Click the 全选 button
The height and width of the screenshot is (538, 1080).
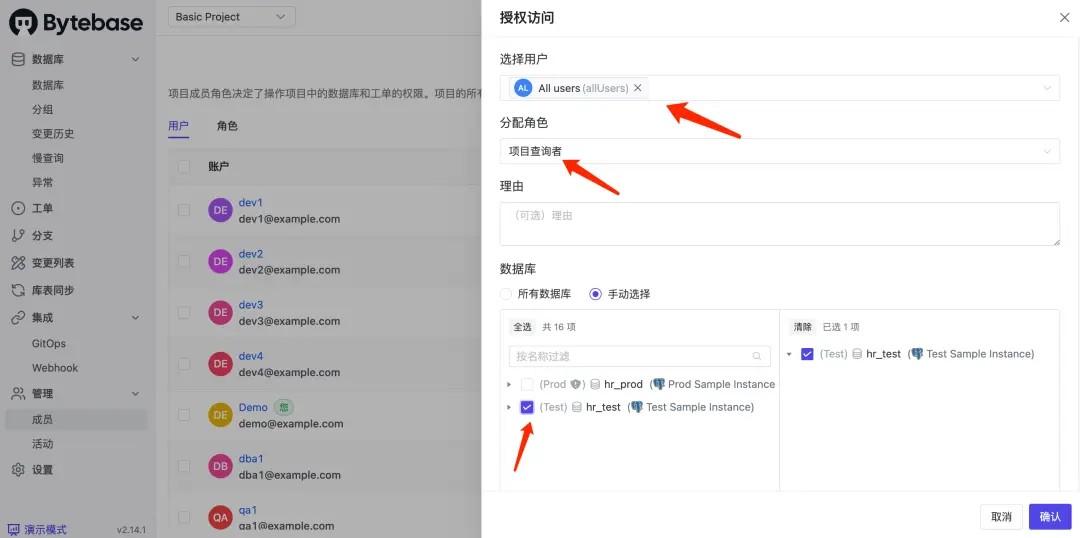coord(522,327)
